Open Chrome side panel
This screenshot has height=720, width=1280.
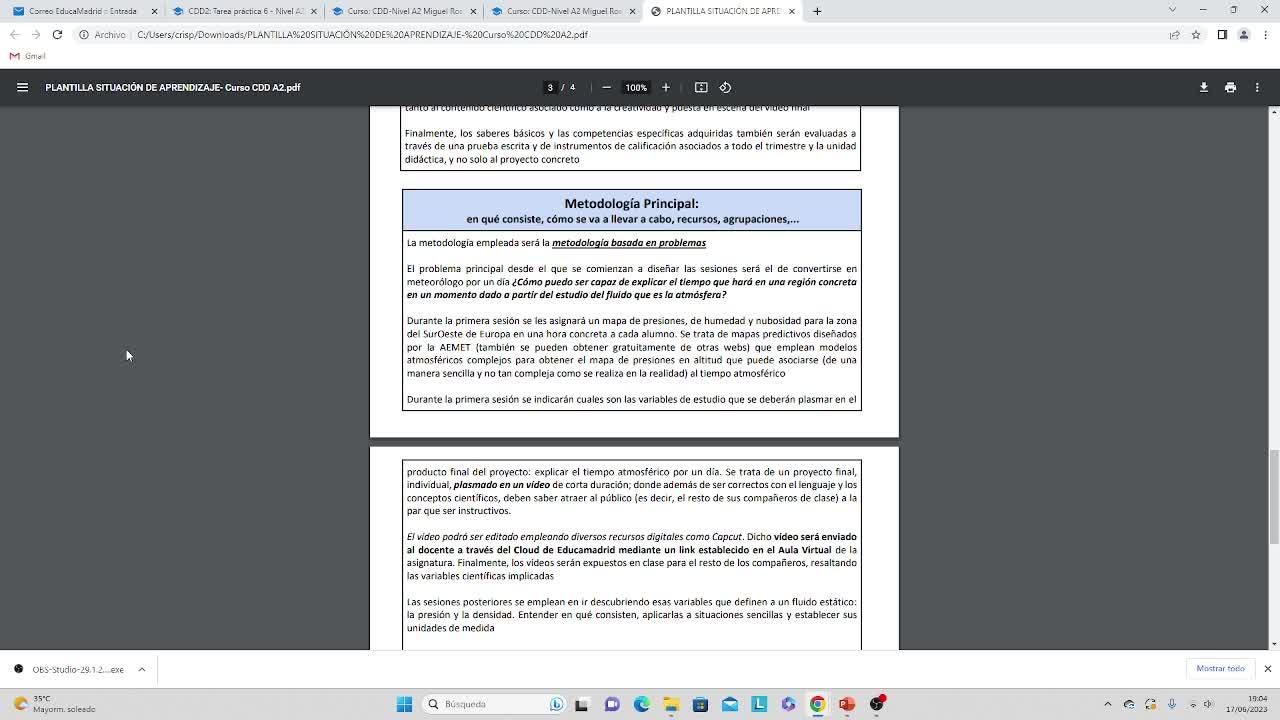1222,34
